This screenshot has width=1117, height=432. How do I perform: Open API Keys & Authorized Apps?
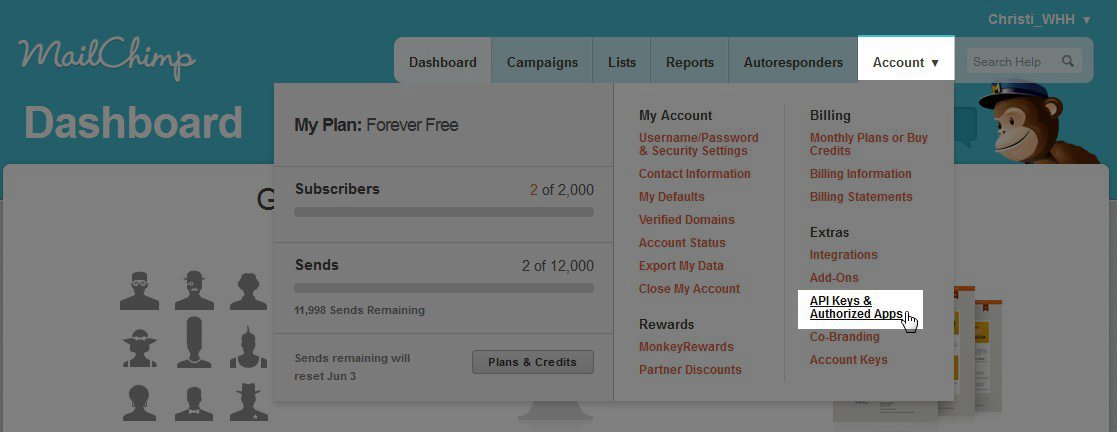tap(855, 307)
